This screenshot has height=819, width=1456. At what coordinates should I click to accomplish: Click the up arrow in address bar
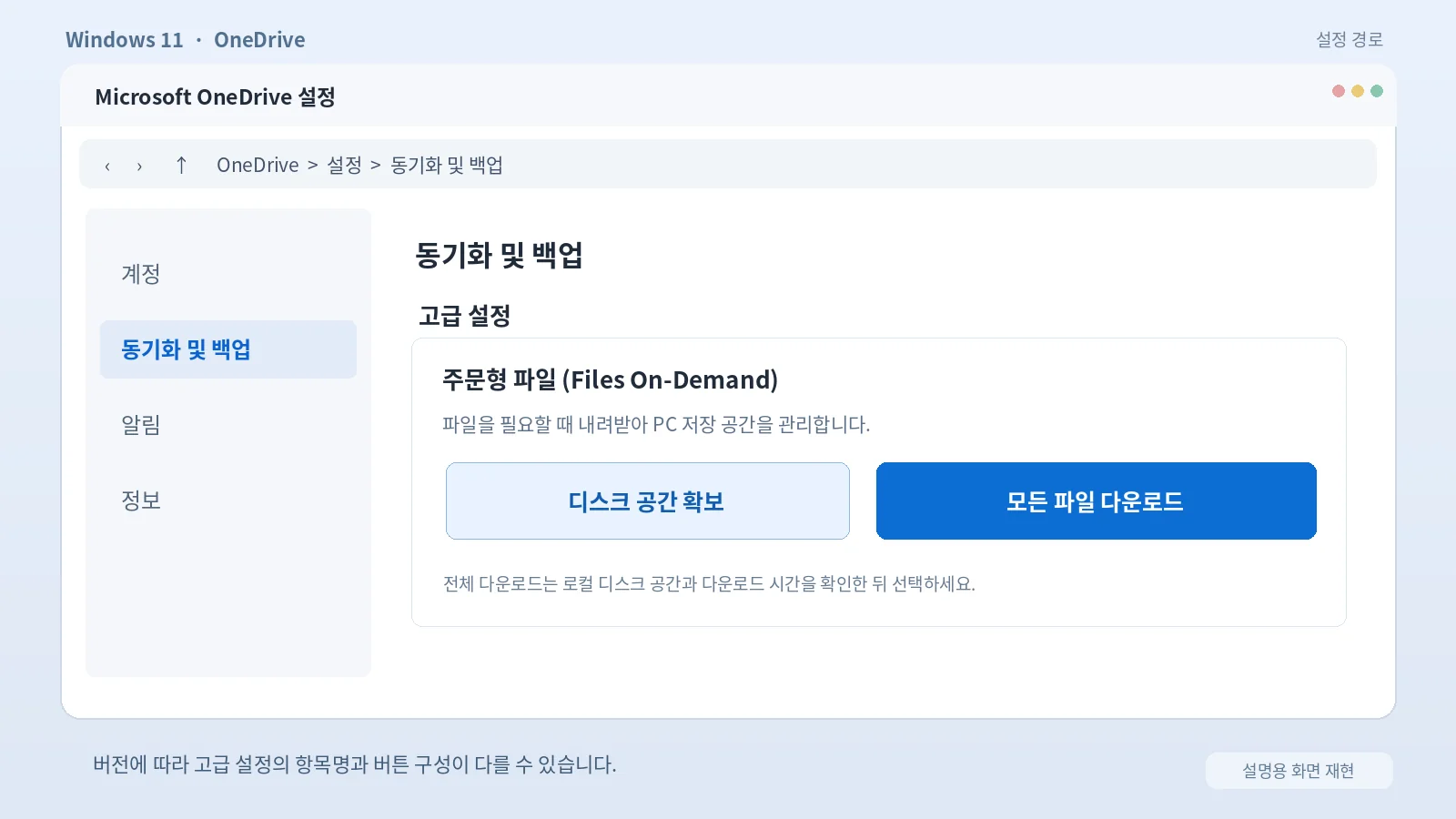181,165
